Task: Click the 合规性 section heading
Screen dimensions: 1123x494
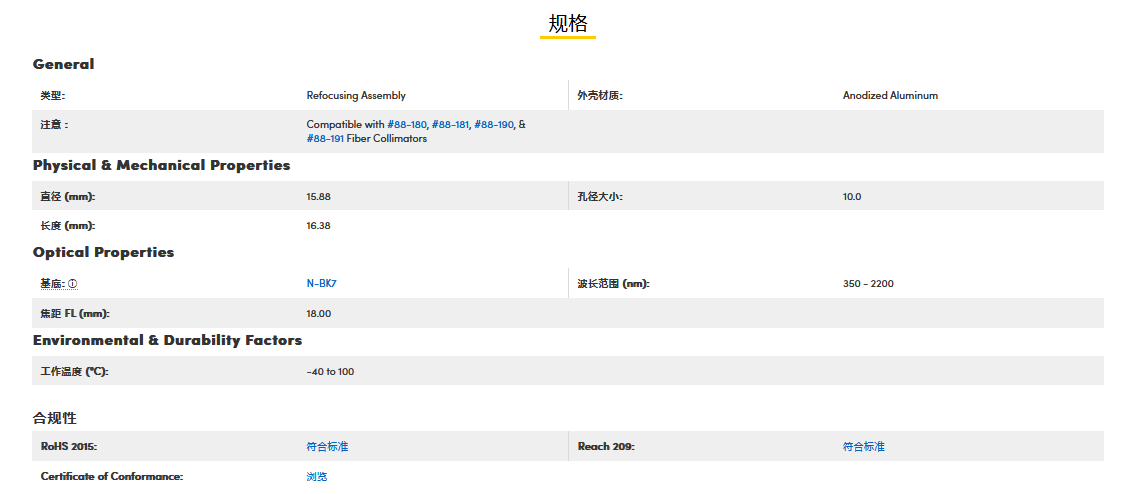Action: tap(54, 417)
